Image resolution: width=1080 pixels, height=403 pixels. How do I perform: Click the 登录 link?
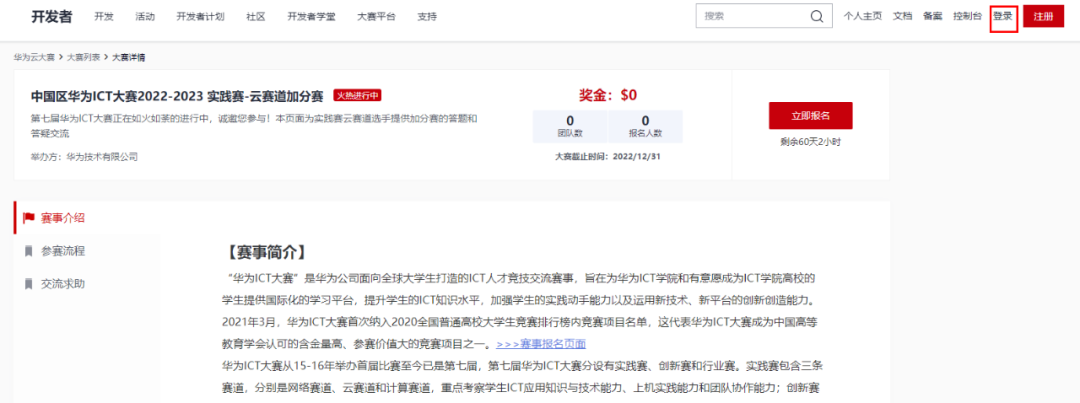[1003, 17]
